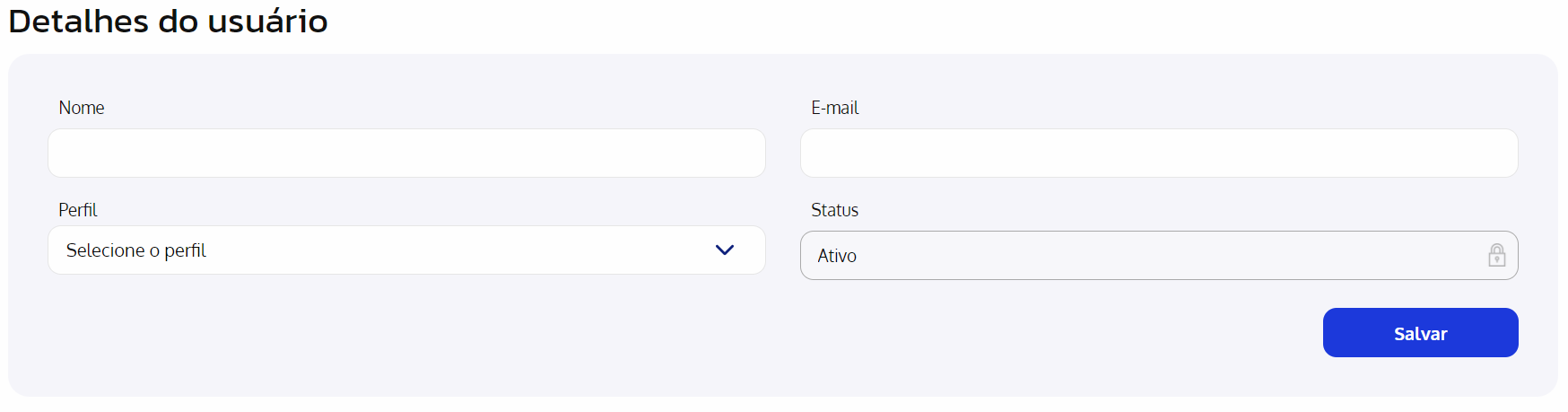Click the 'Nome' field label
Viewport: 1568px width, 412px height.
(x=82, y=108)
